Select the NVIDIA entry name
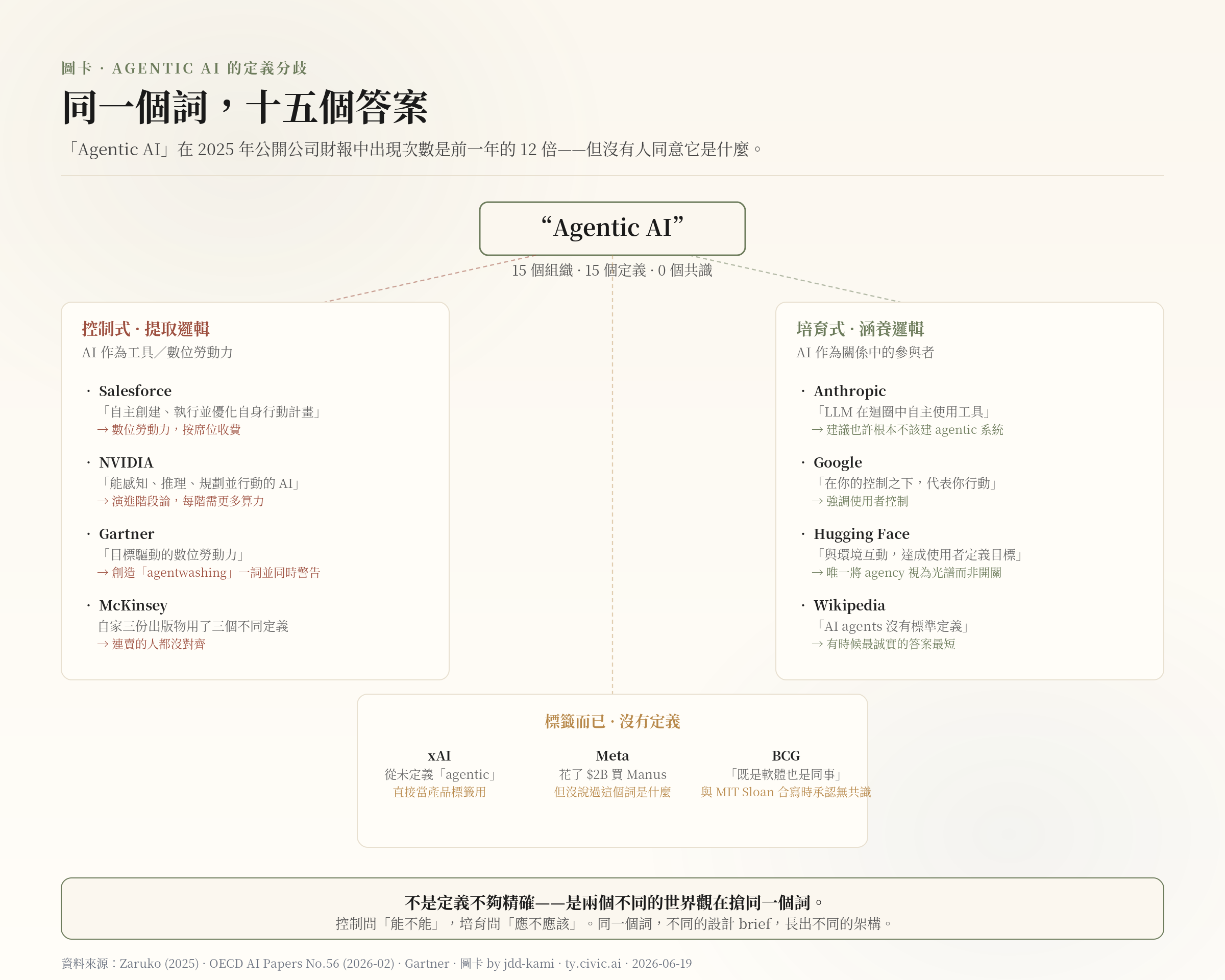 click(126, 462)
